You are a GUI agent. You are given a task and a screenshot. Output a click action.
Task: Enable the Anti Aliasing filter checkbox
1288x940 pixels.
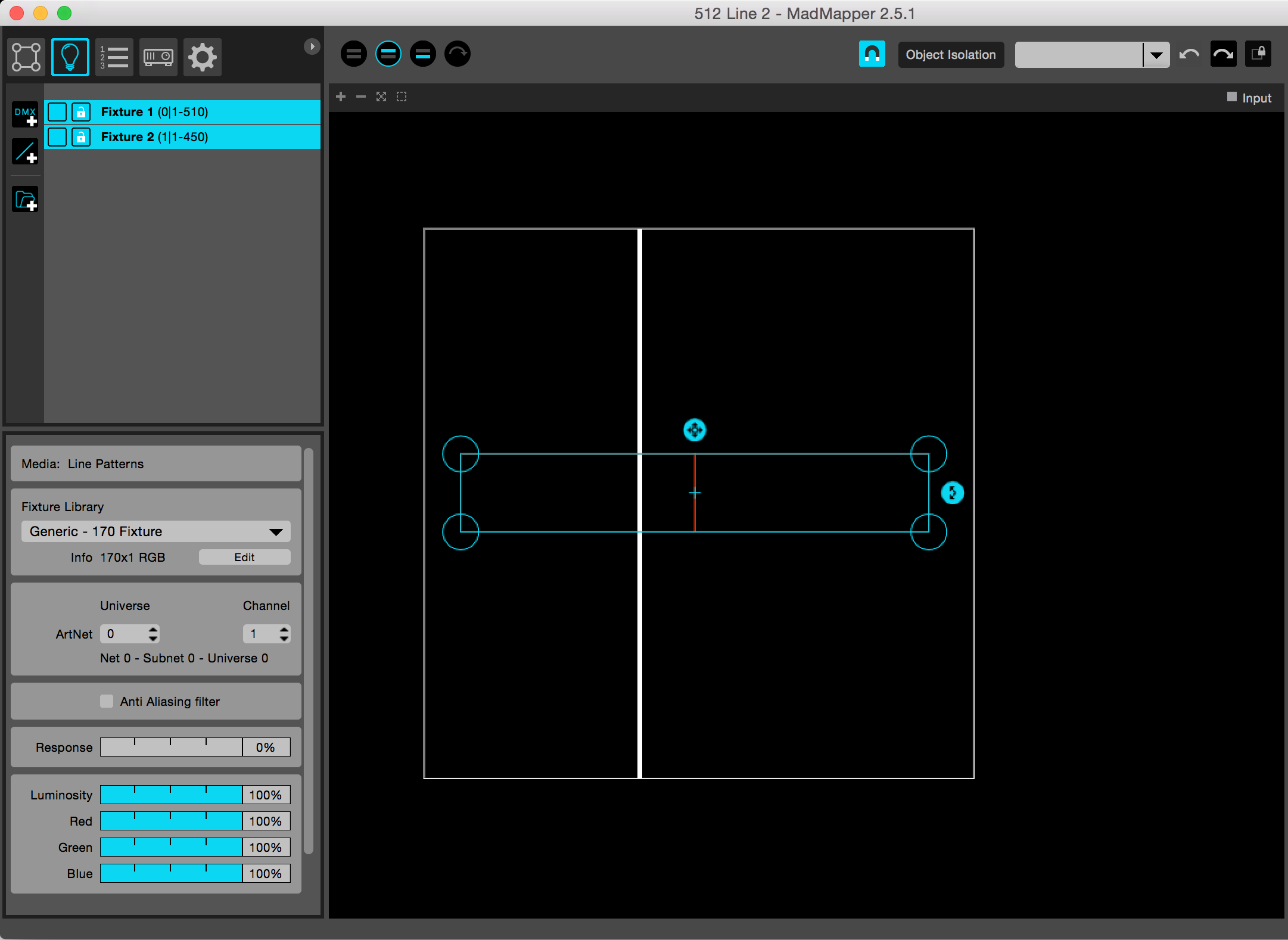[x=107, y=701]
